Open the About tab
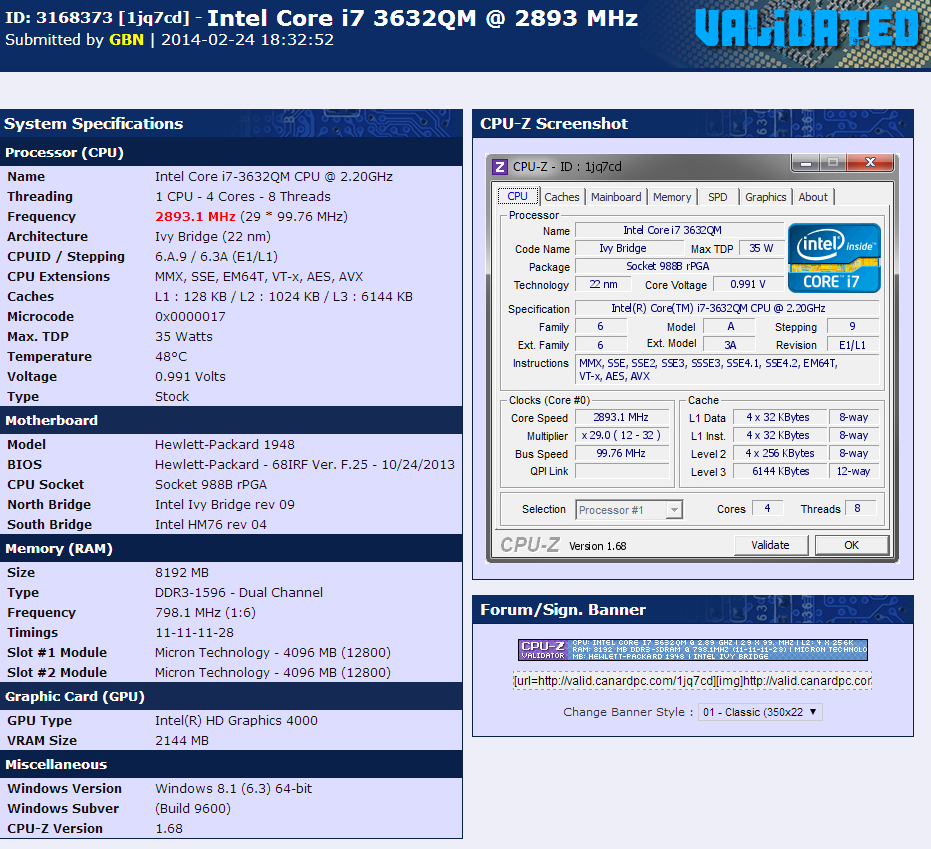Viewport: 931px width, 849px height. click(813, 197)
